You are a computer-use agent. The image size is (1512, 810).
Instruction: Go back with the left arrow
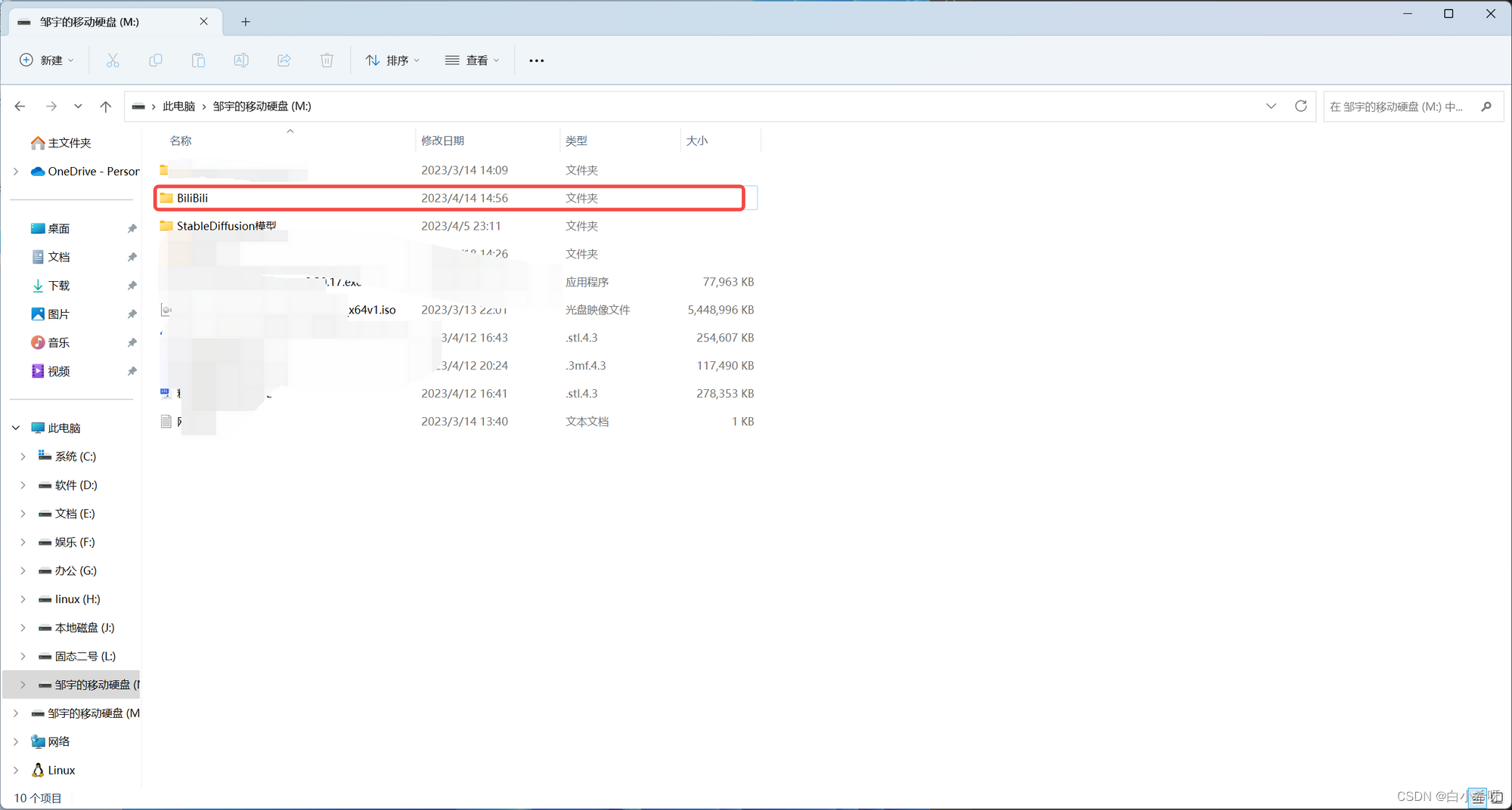pos(20,107)
